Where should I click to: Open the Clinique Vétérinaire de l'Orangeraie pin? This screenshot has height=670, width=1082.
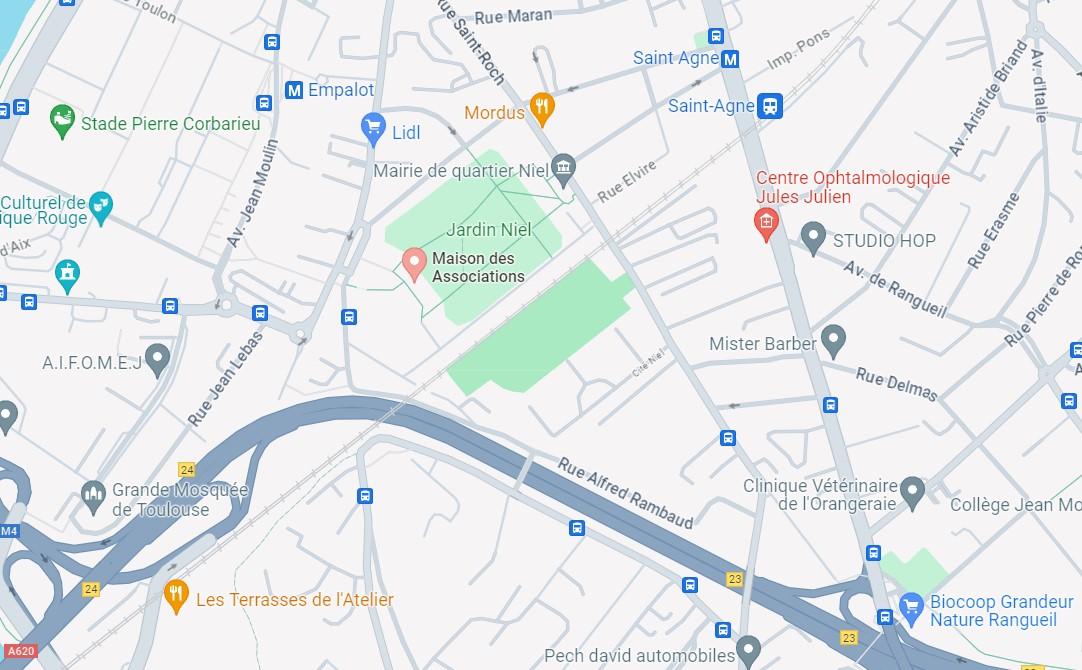913,493
